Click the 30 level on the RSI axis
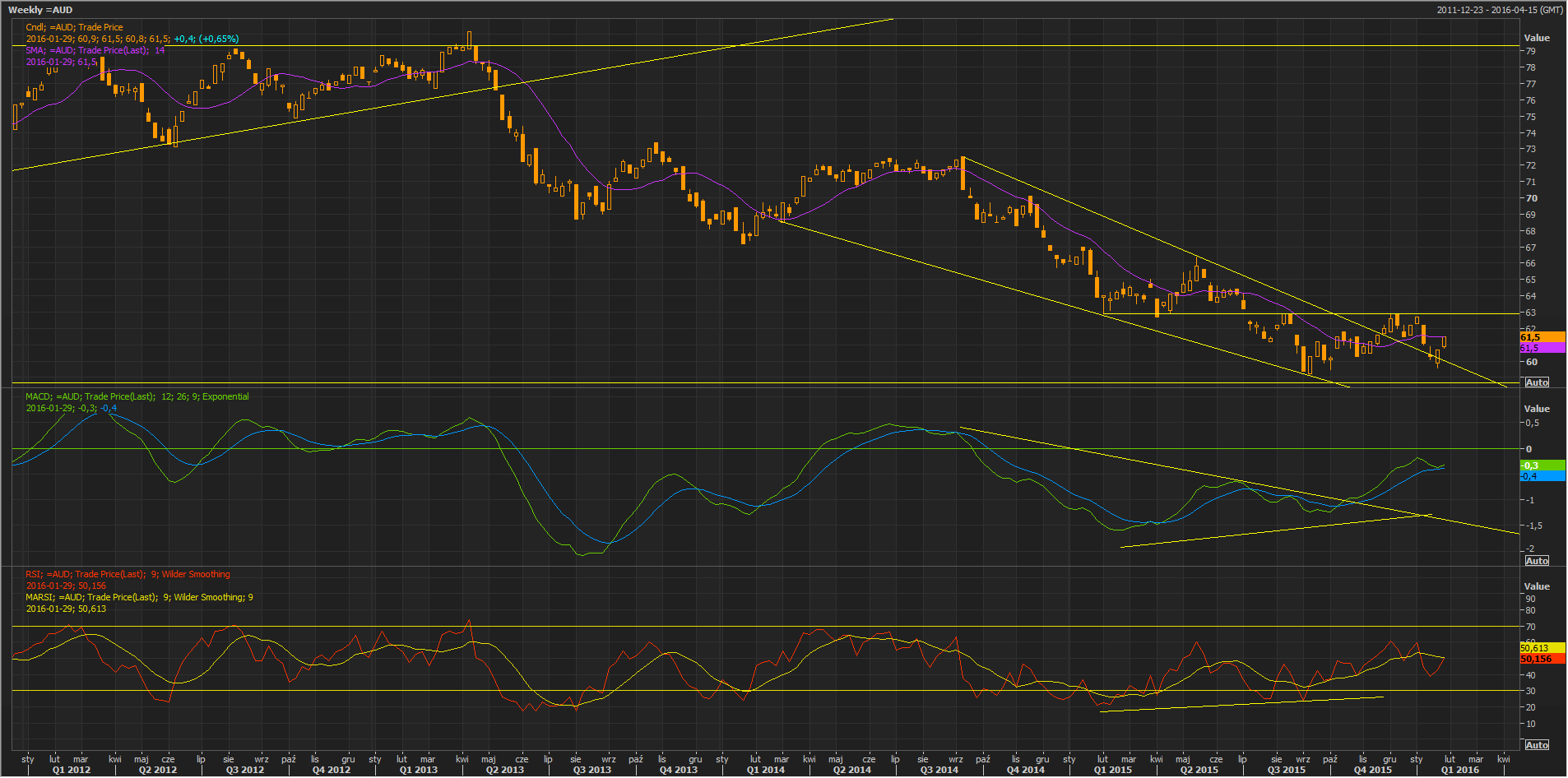 point(1530,691)
